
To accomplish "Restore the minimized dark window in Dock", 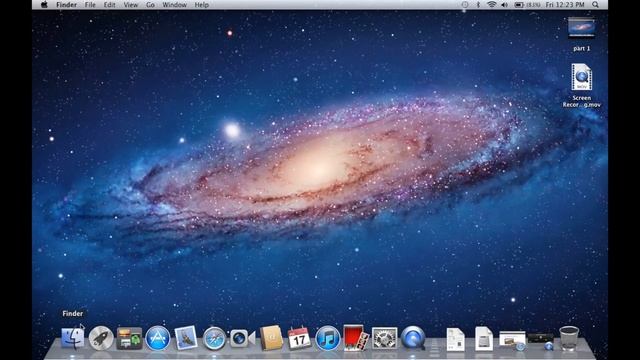I will coord(541,340).
